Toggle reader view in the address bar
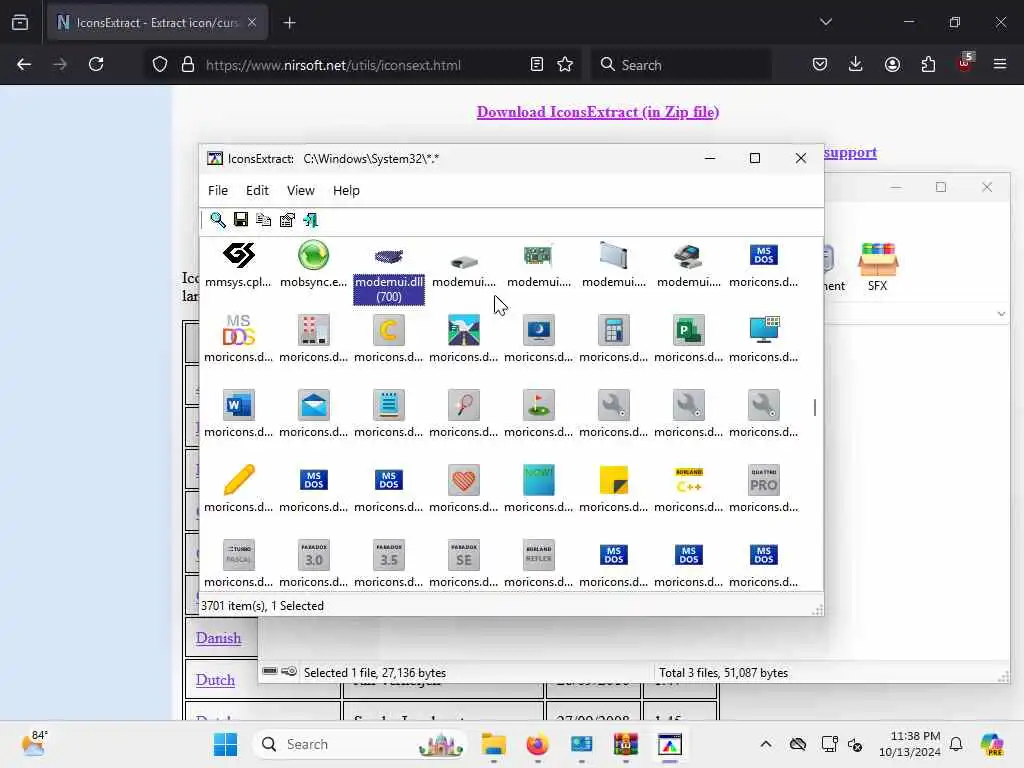The image size is (1024, 768). click(x=537, y=64)
